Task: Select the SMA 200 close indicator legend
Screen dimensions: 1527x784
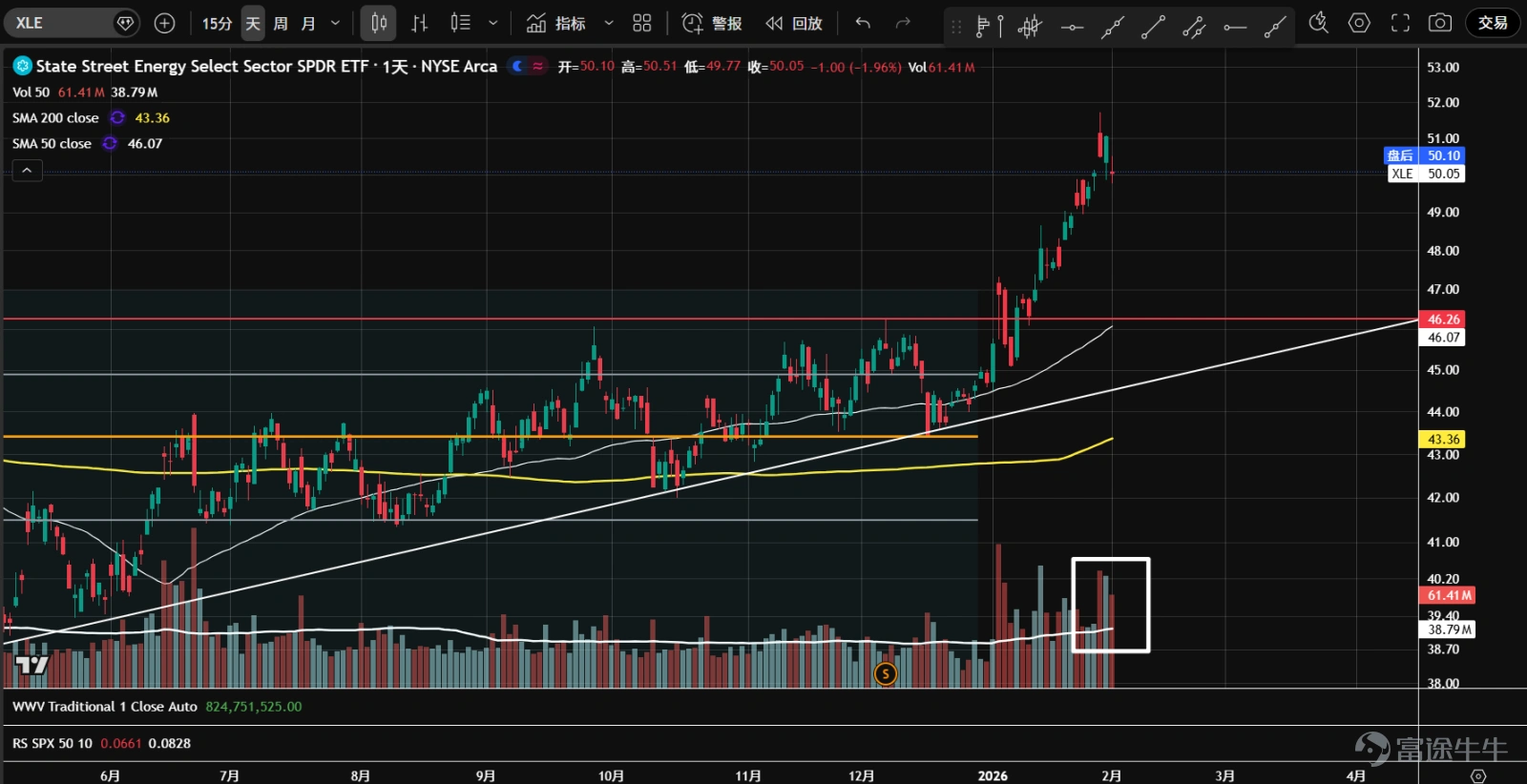Action: coord(55,118)
